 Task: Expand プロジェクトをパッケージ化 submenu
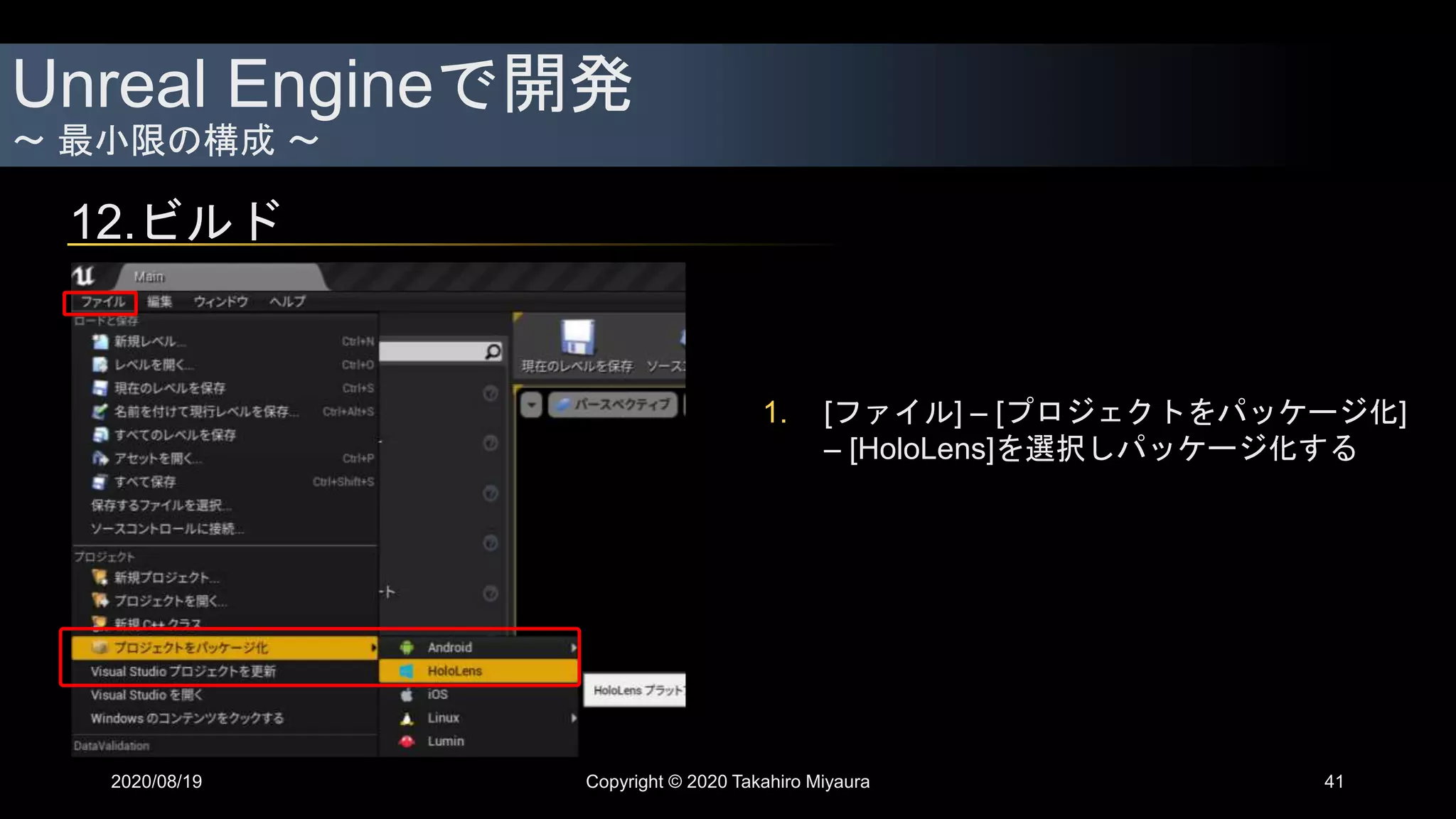(x=225, y=648)
